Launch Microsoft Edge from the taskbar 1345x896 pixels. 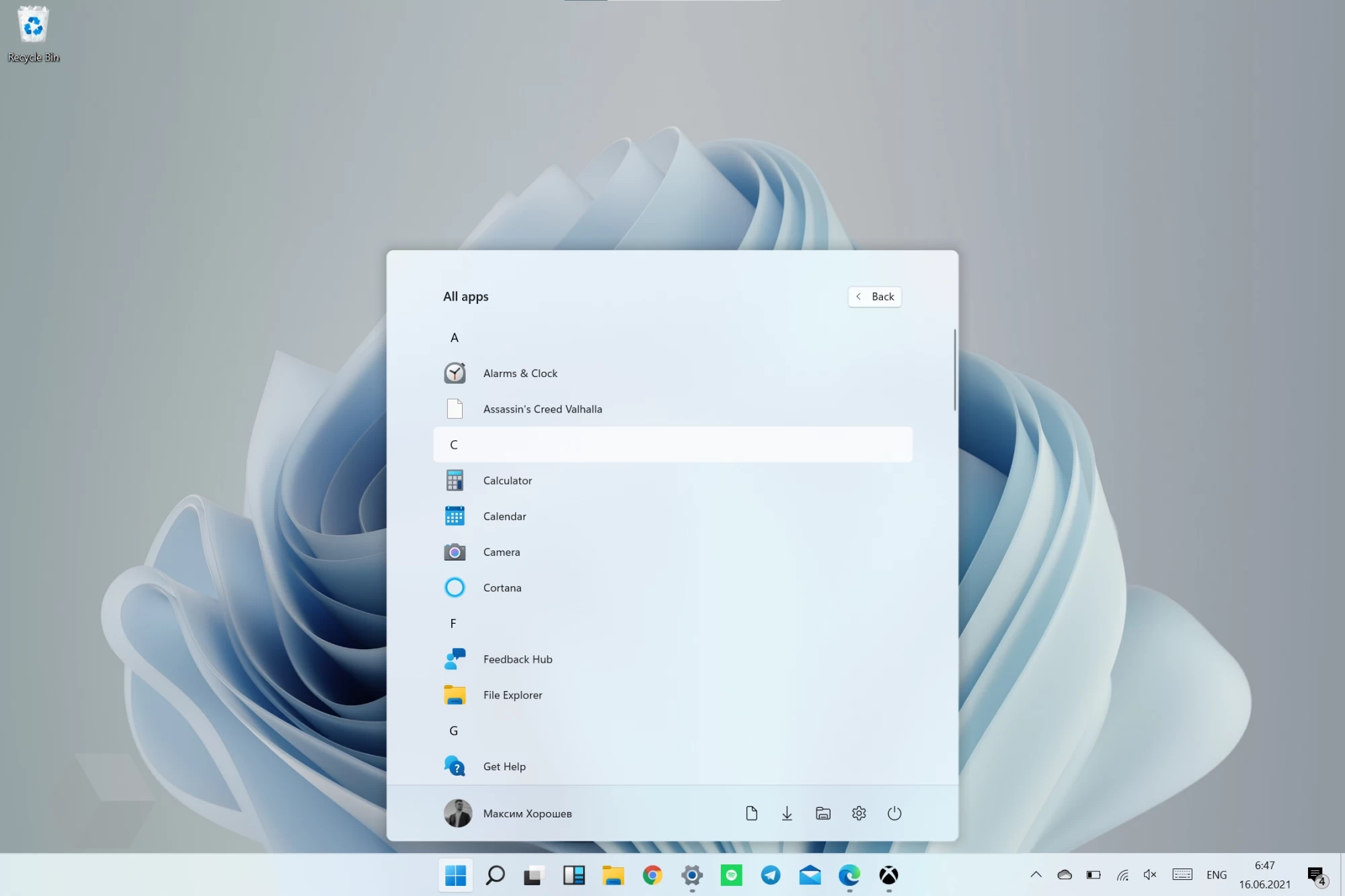tap(849, 875)
